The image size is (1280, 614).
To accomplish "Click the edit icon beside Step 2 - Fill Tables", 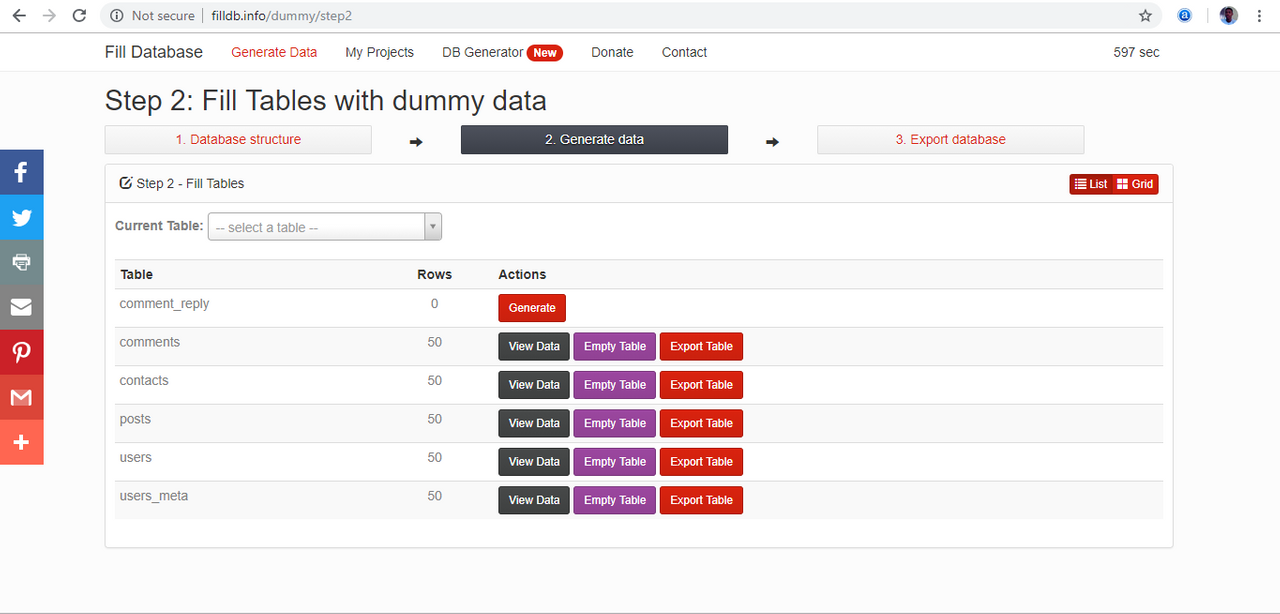I will tap(124, 183).
